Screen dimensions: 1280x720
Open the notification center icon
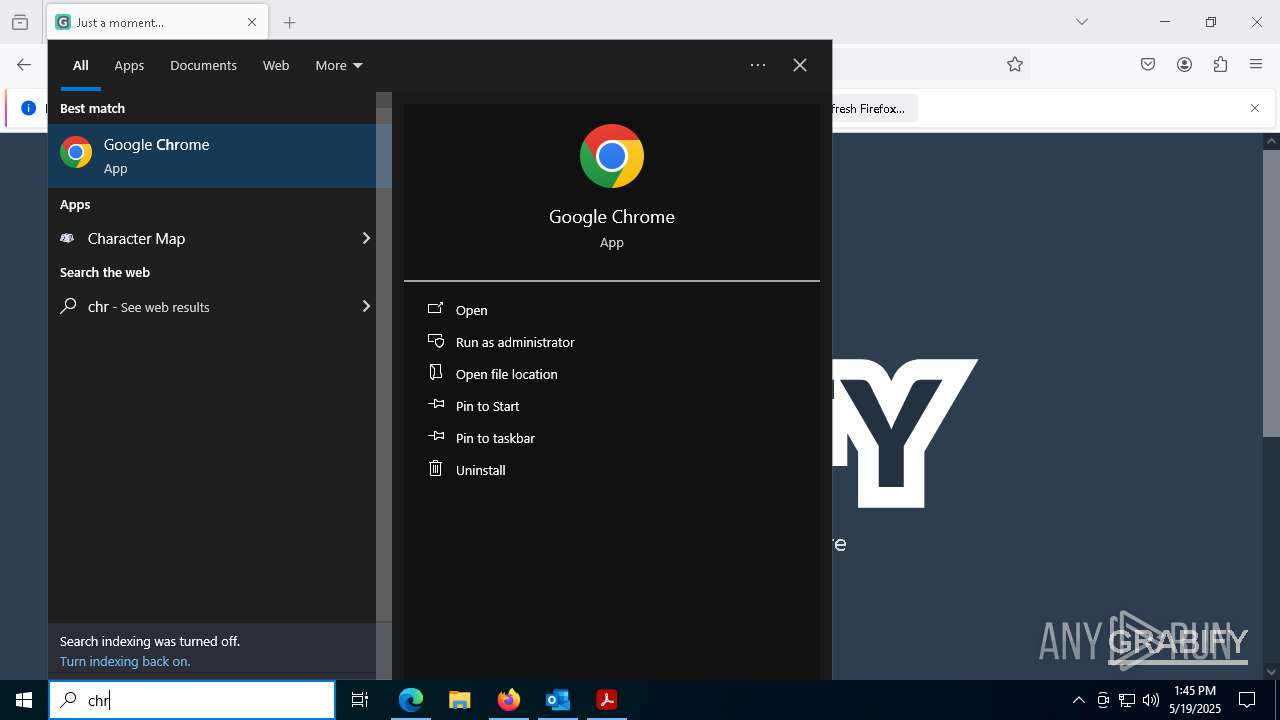tap(1247, 700)
